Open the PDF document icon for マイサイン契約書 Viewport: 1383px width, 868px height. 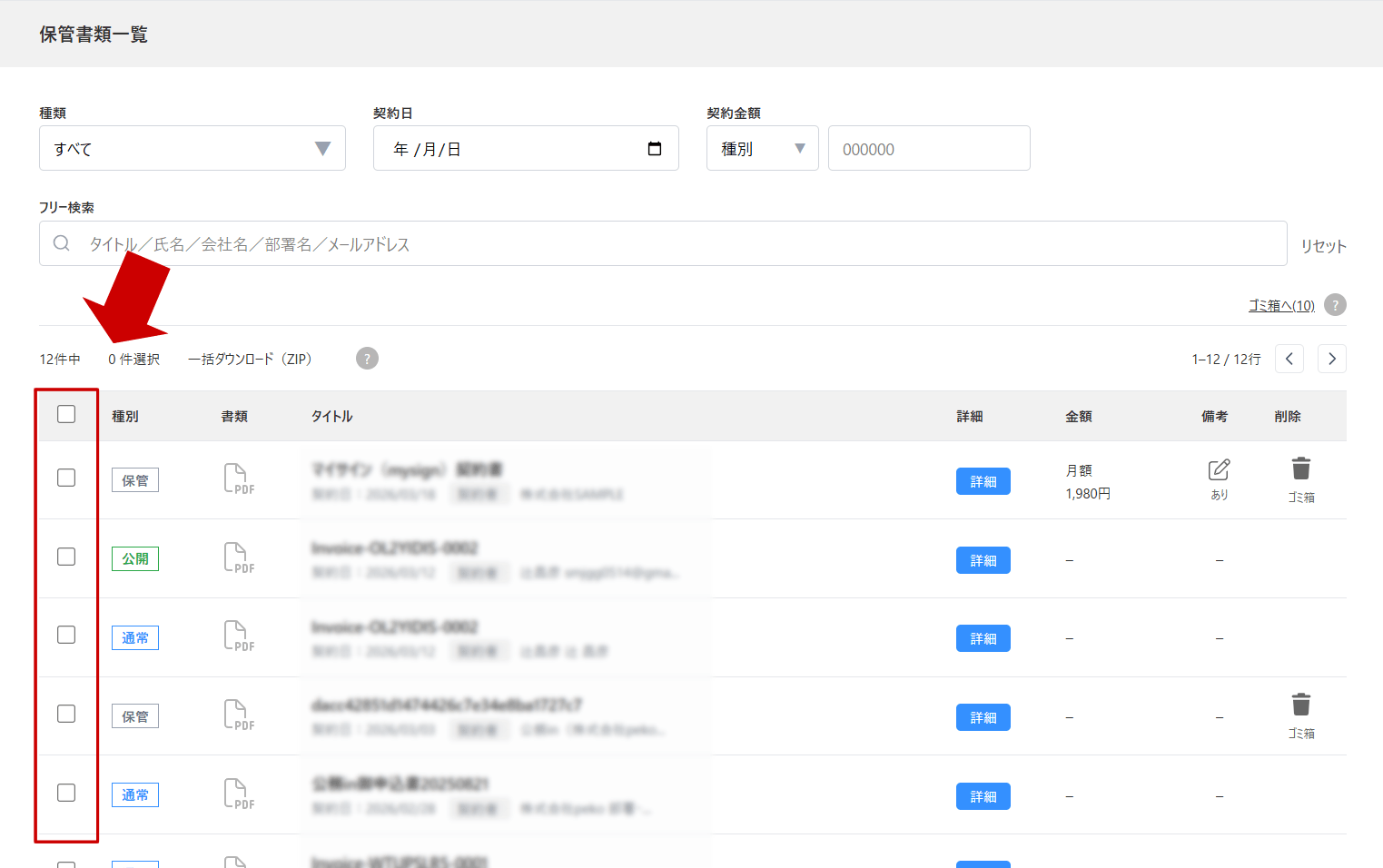point(236,479)
